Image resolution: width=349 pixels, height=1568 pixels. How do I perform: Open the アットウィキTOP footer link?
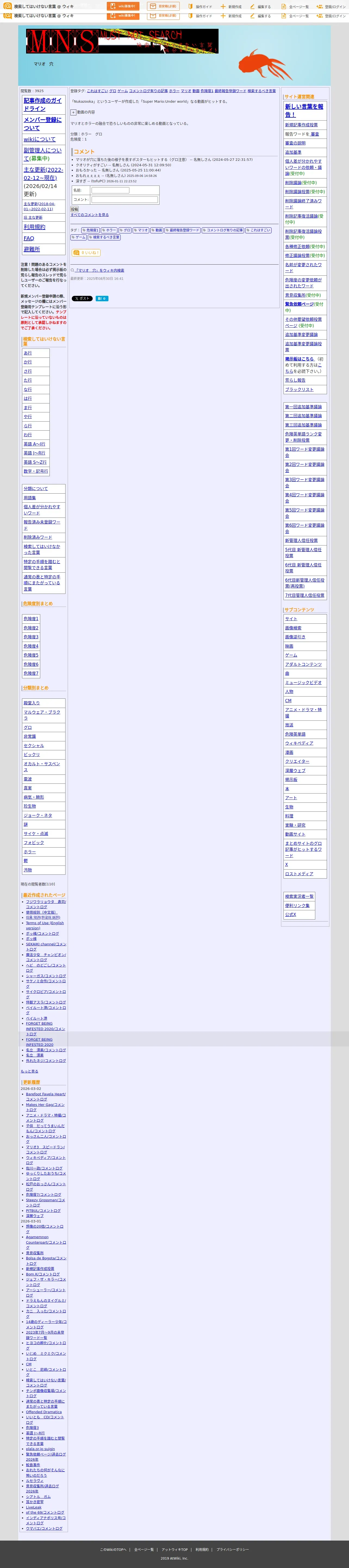point(175,1549)
